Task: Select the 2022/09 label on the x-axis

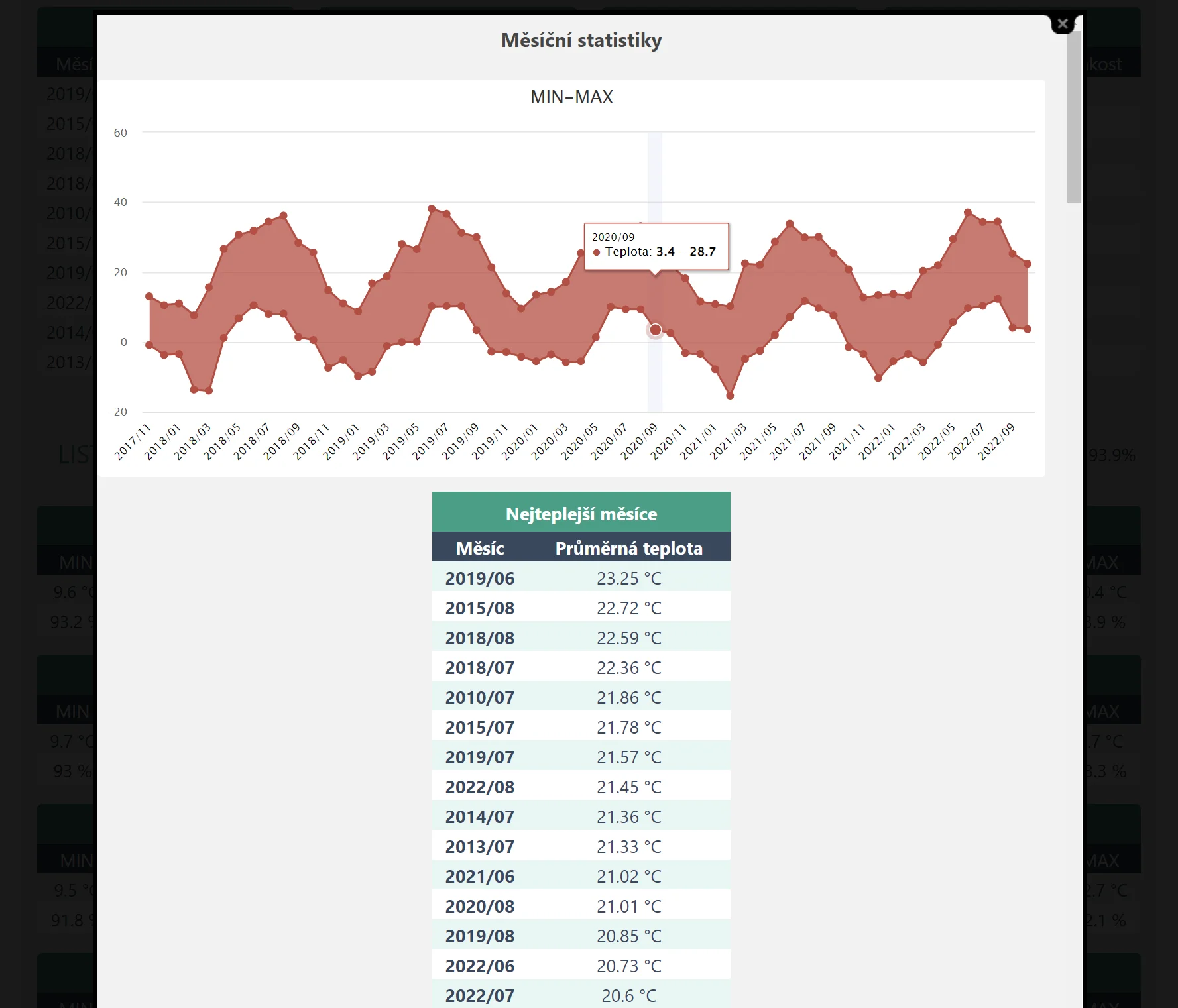Action: pyautogui.click(x=996, y=441)
